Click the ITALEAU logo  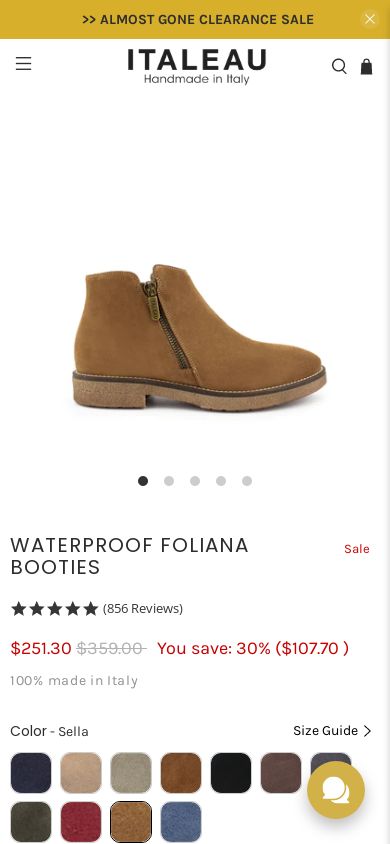(x=196, y=67)
